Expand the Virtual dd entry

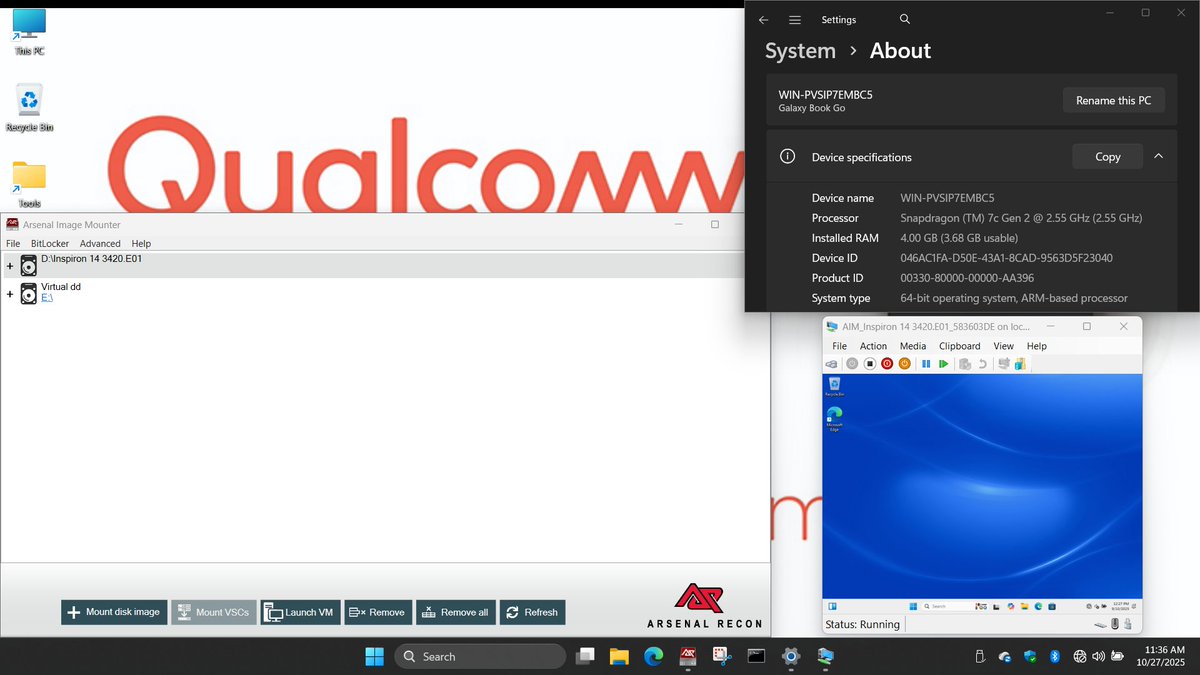point(10,294)
